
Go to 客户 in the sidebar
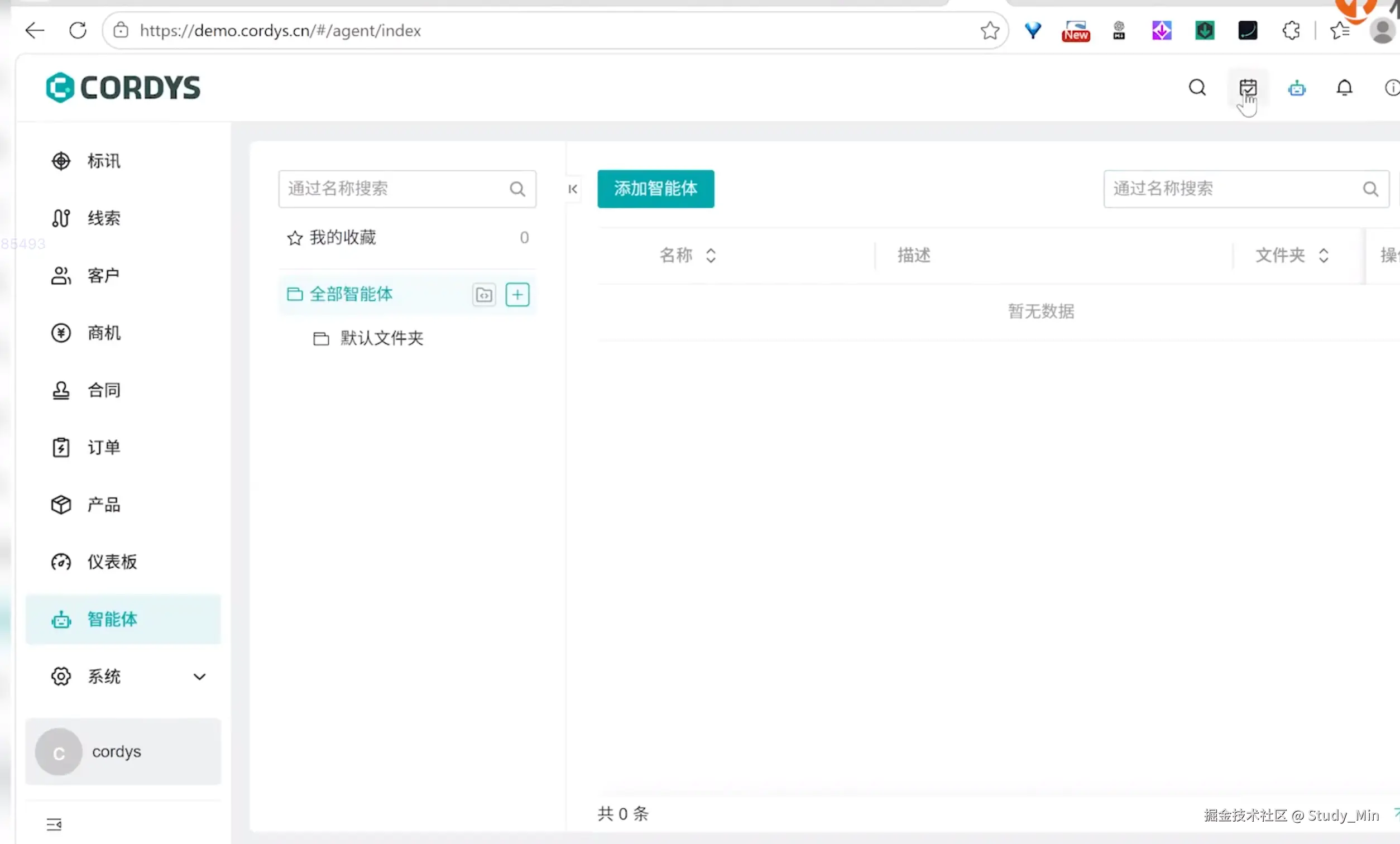(x=123, y=276)
